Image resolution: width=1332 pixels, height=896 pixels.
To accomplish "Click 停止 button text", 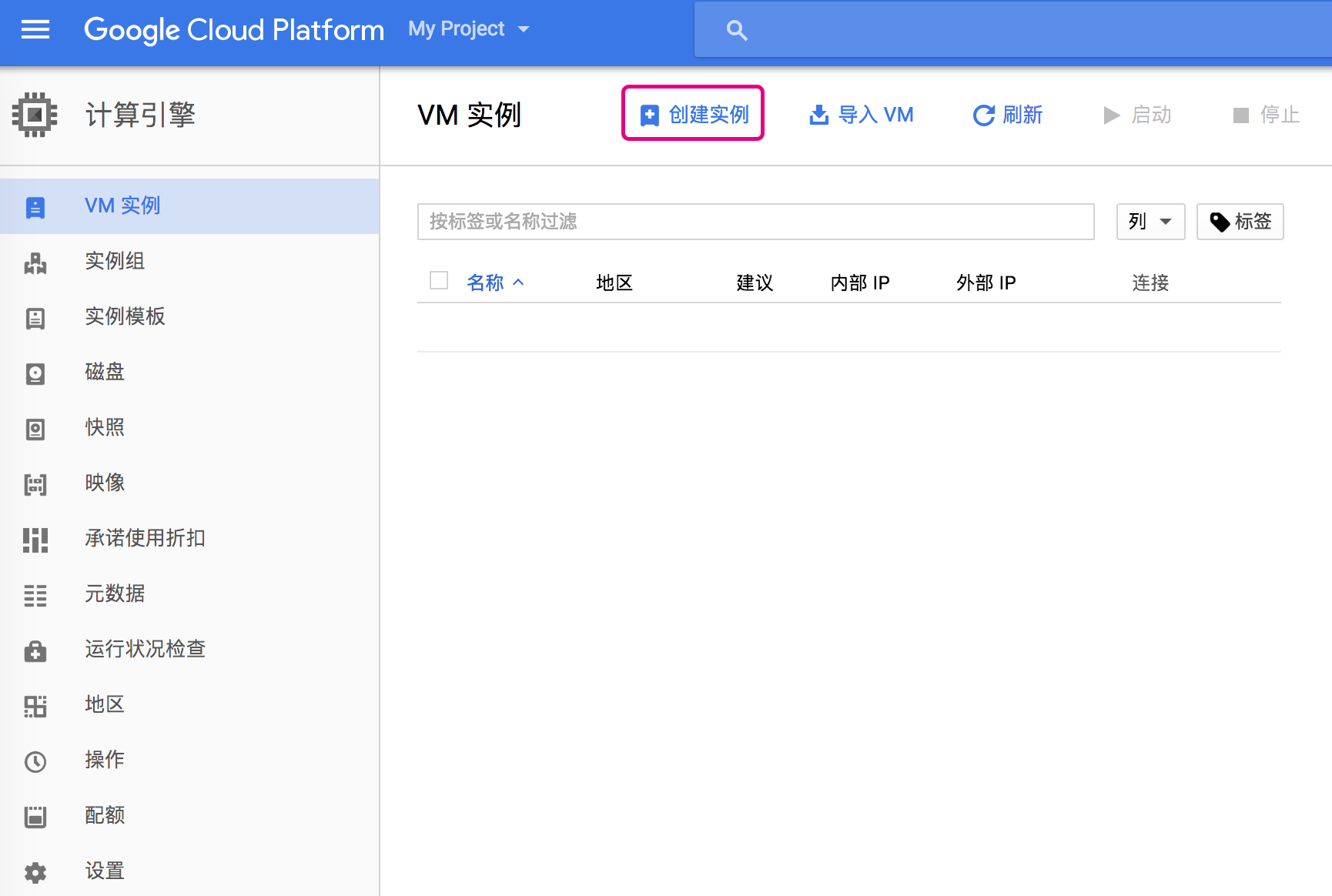I will tap(1280, 115).
